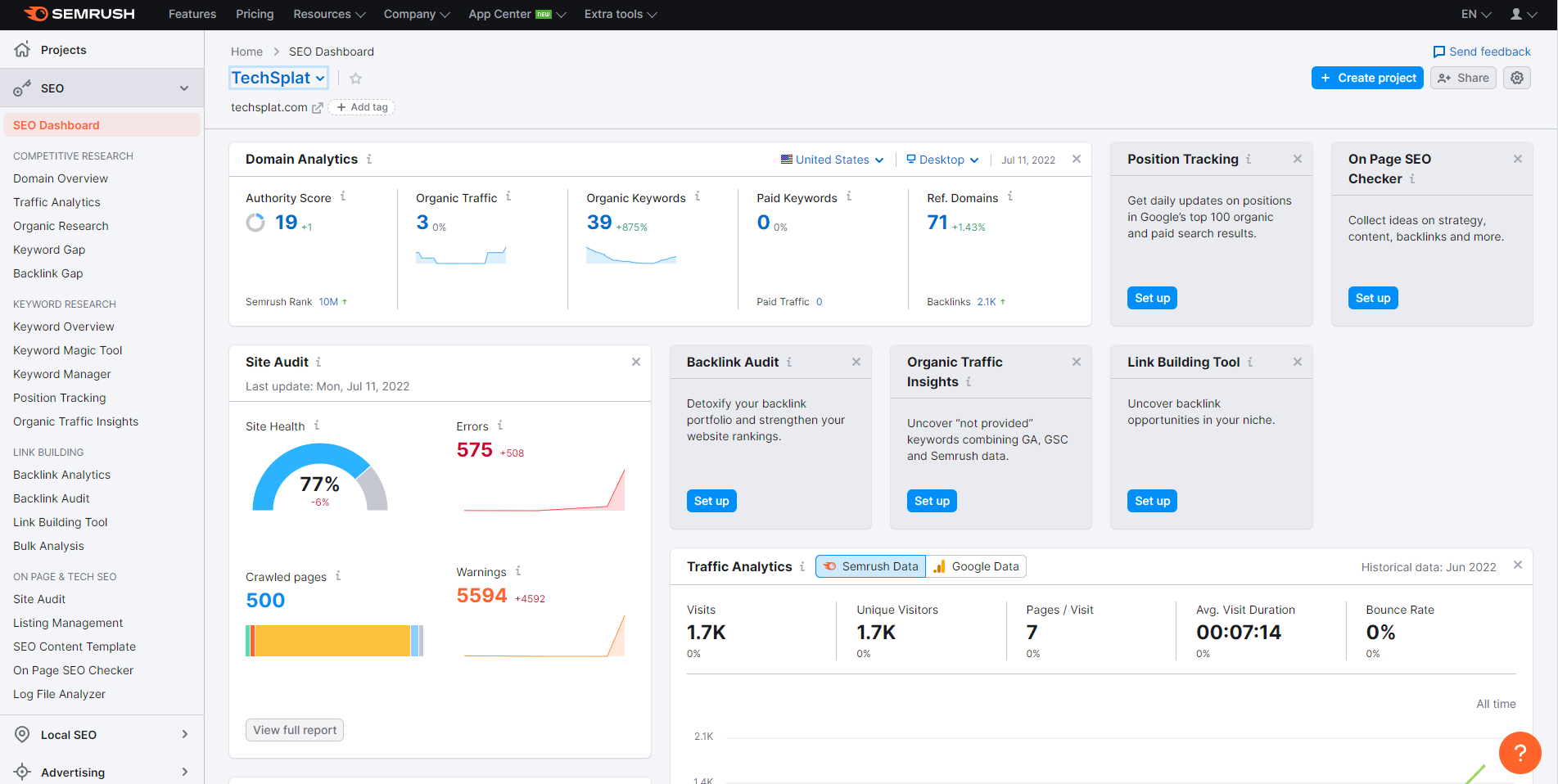Expand the Local SEO sidebar section
1558x784 pixels.
tap(185, 734)
